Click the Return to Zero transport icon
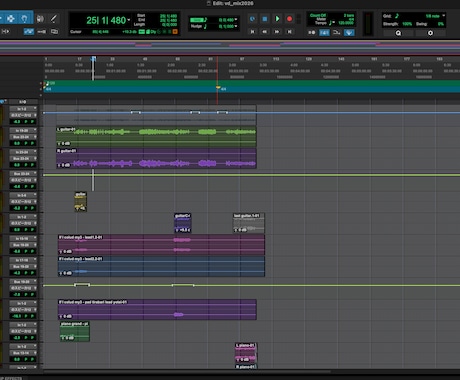Viewport: 460px width, 380px height. [252, 32]
